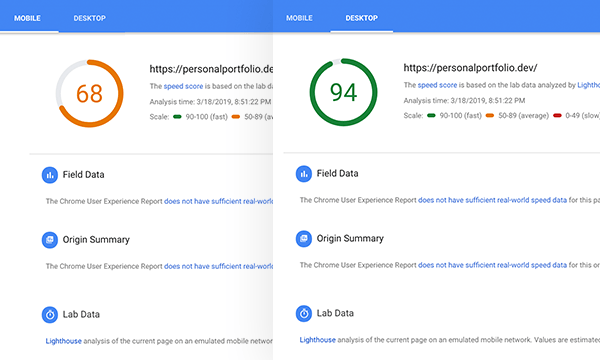
Task: Open the speed score link in left report
Action: (x=183, y=86)
